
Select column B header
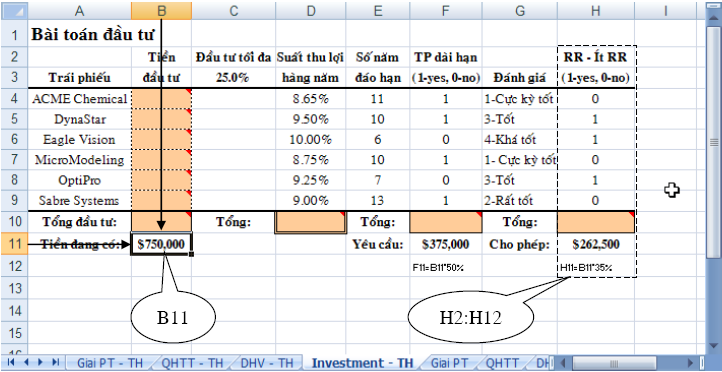161,11
